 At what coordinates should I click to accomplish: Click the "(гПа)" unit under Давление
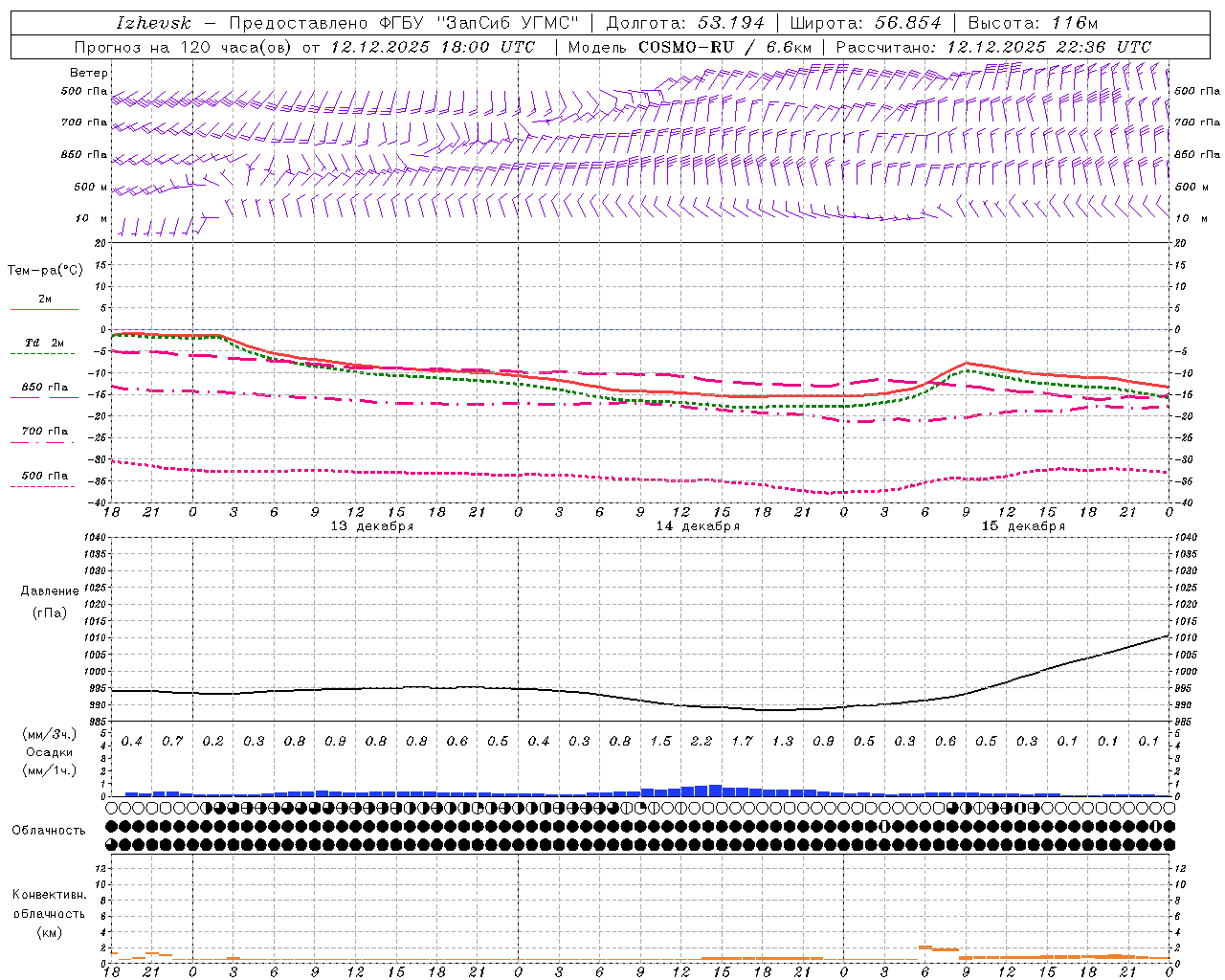point(50,612)
